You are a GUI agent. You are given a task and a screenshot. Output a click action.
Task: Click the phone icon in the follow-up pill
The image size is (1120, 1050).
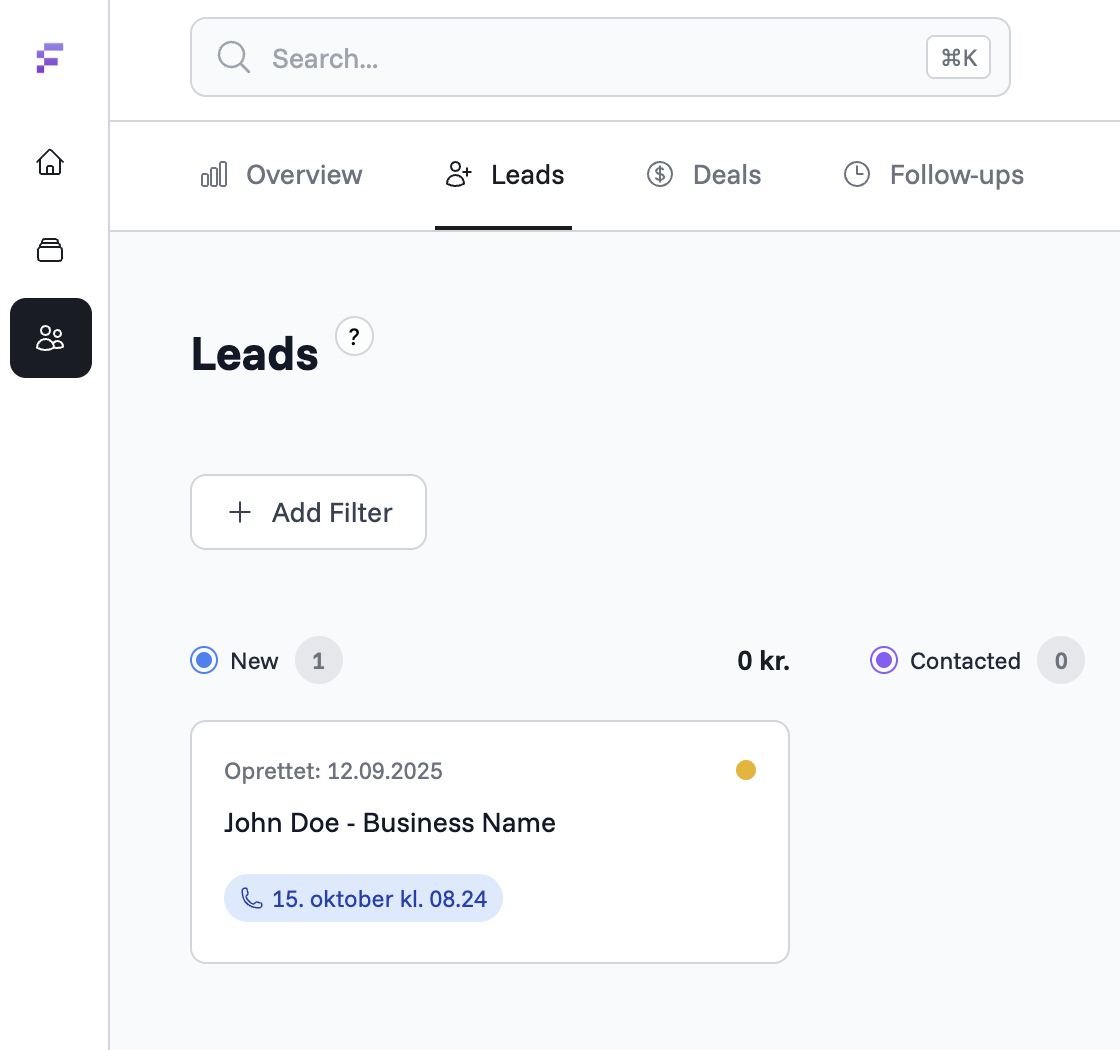[x=252, y=897]
